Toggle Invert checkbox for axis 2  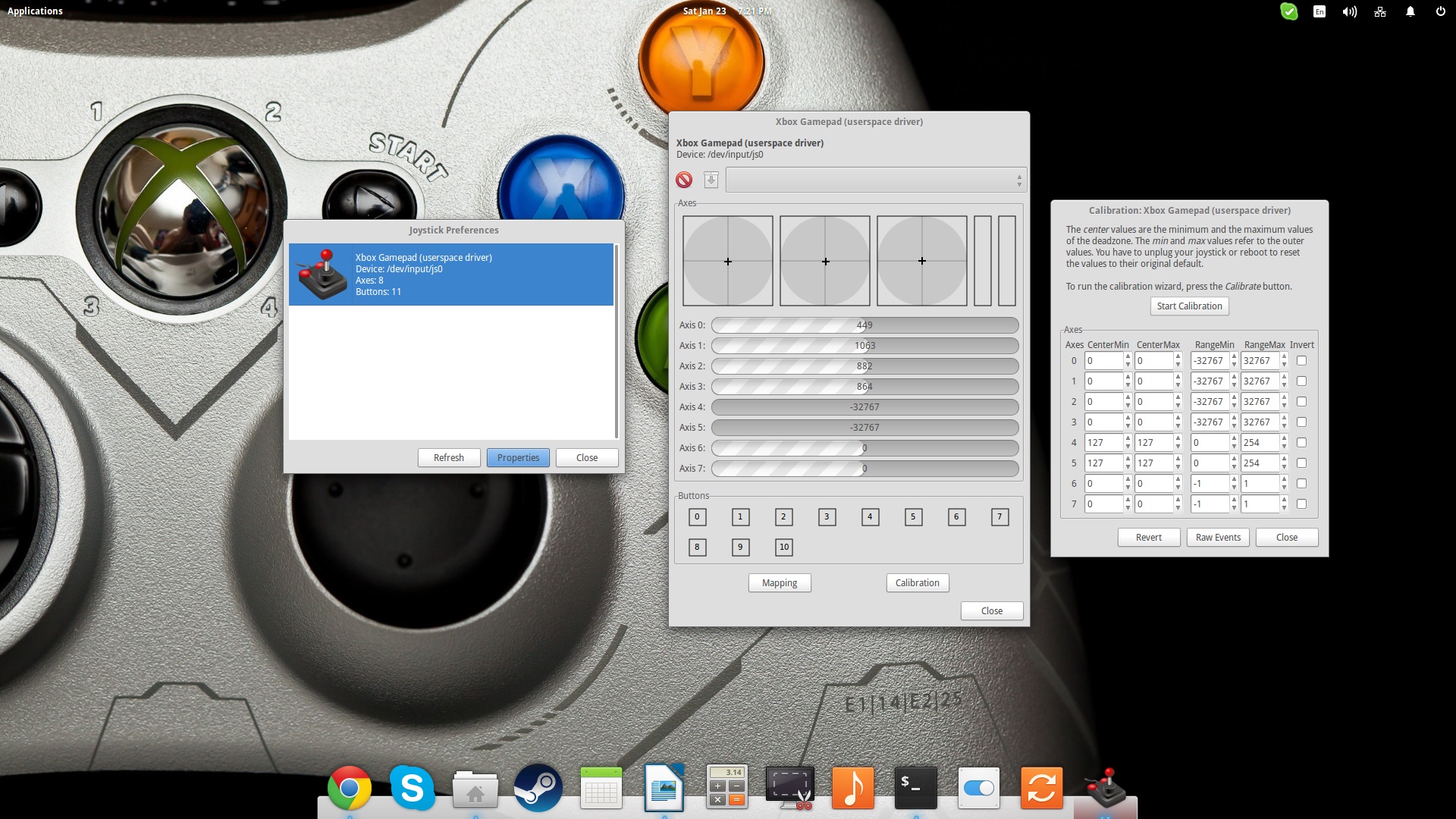1301,402
